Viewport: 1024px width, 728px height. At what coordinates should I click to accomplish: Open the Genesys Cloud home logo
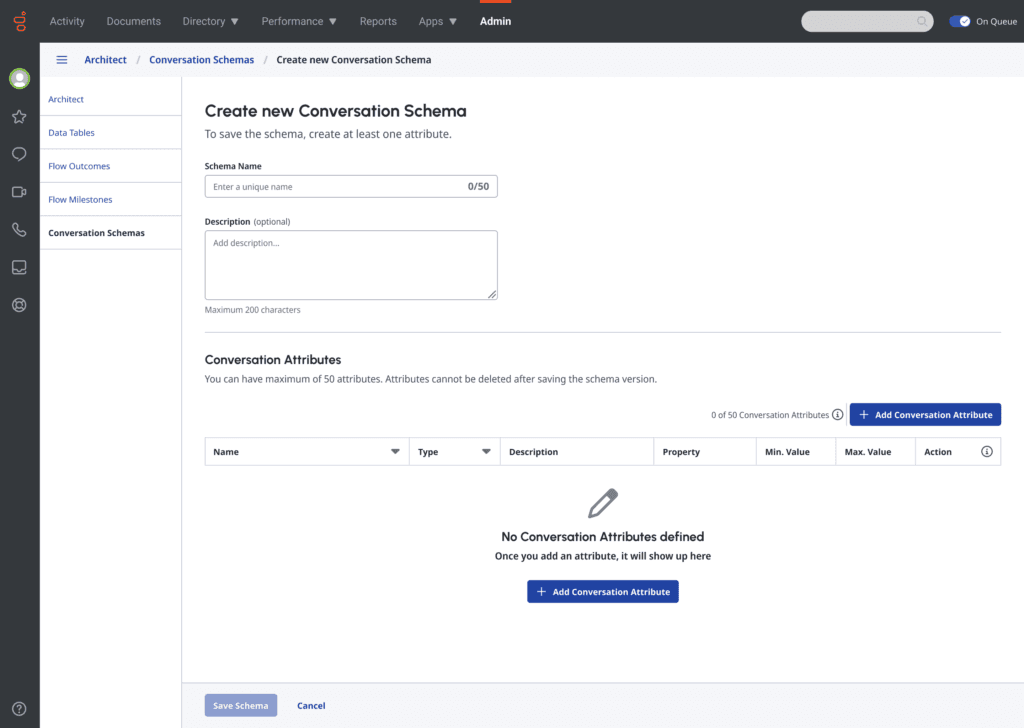point(19,20)
